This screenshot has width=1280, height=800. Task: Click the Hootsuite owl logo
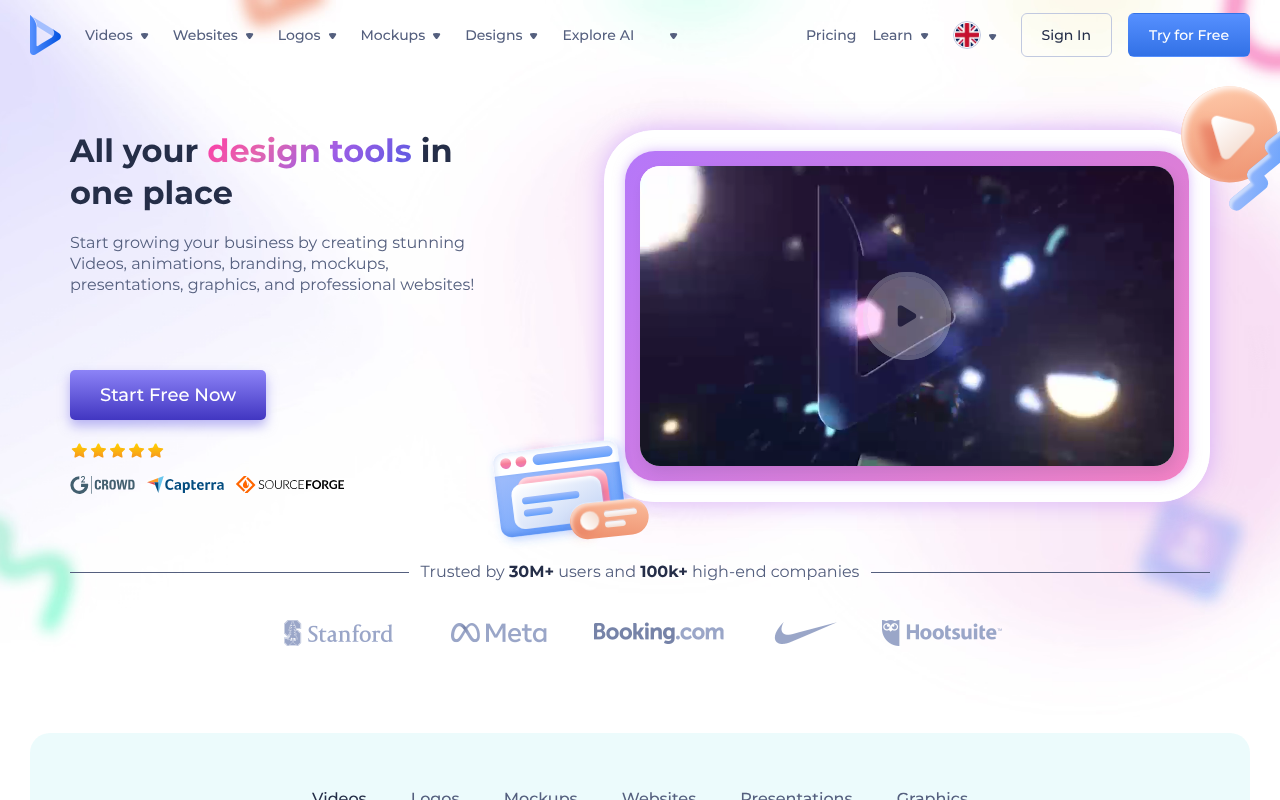(x=941, y=633)
